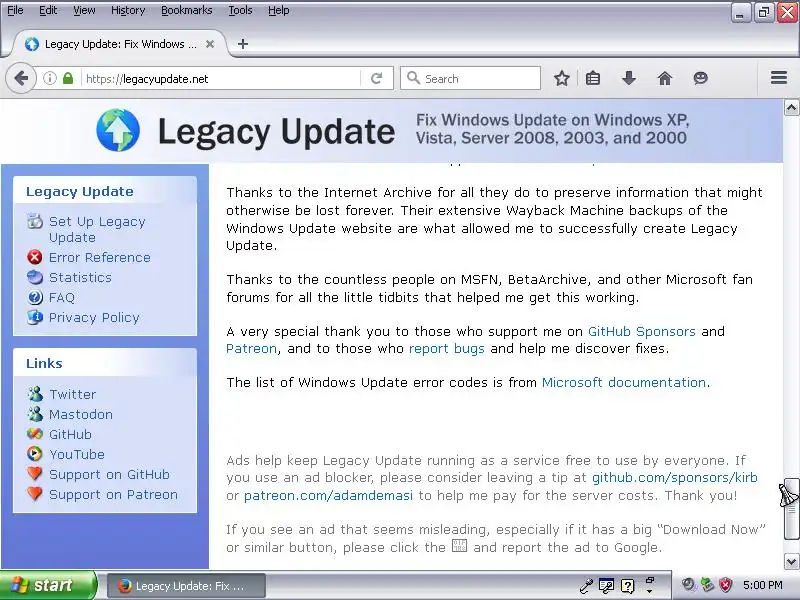The image size is (800, 600).
Task: Follow the GitHub Sponsors link in the text
Action: tap(641, 332)
